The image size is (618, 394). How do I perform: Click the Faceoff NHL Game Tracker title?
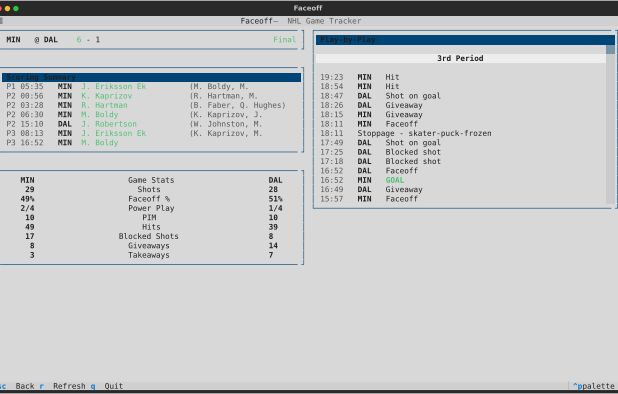(300, 21)
